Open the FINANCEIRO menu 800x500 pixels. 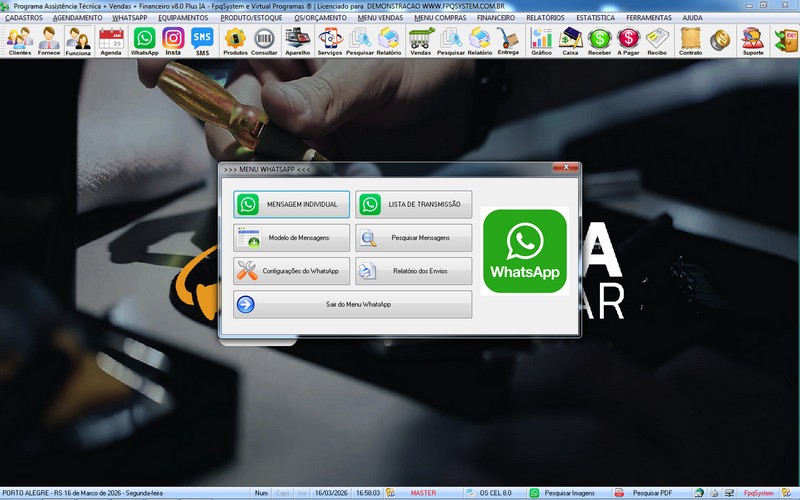tap(496, 18)
